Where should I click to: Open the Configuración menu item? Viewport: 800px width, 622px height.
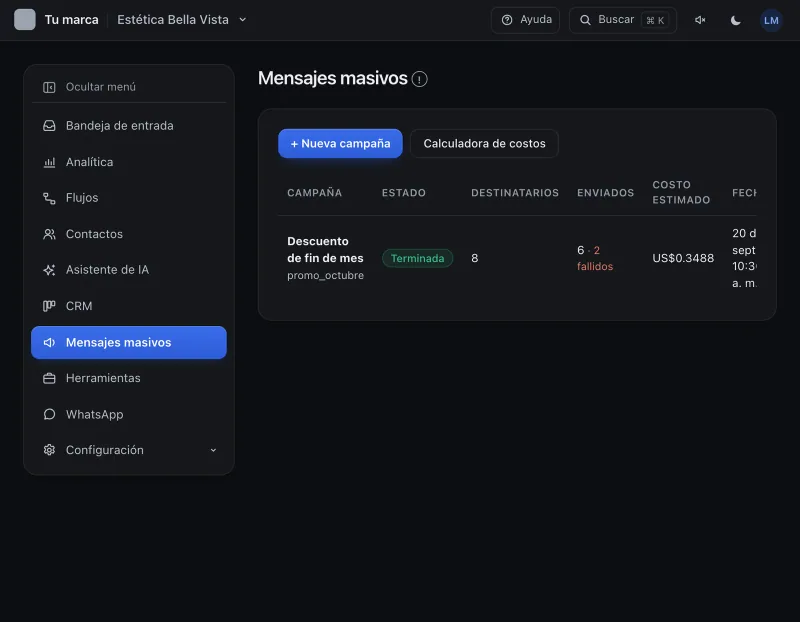coord(129,450)
